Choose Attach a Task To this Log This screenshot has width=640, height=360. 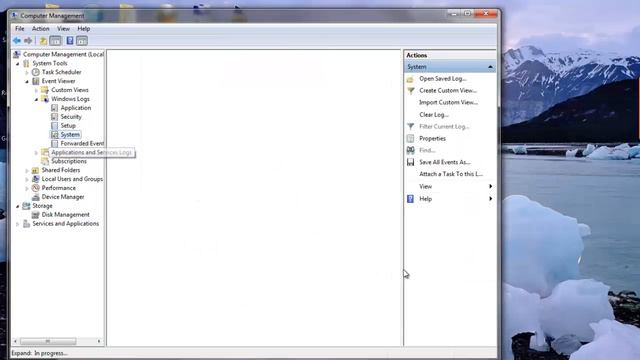coord(451,174)
